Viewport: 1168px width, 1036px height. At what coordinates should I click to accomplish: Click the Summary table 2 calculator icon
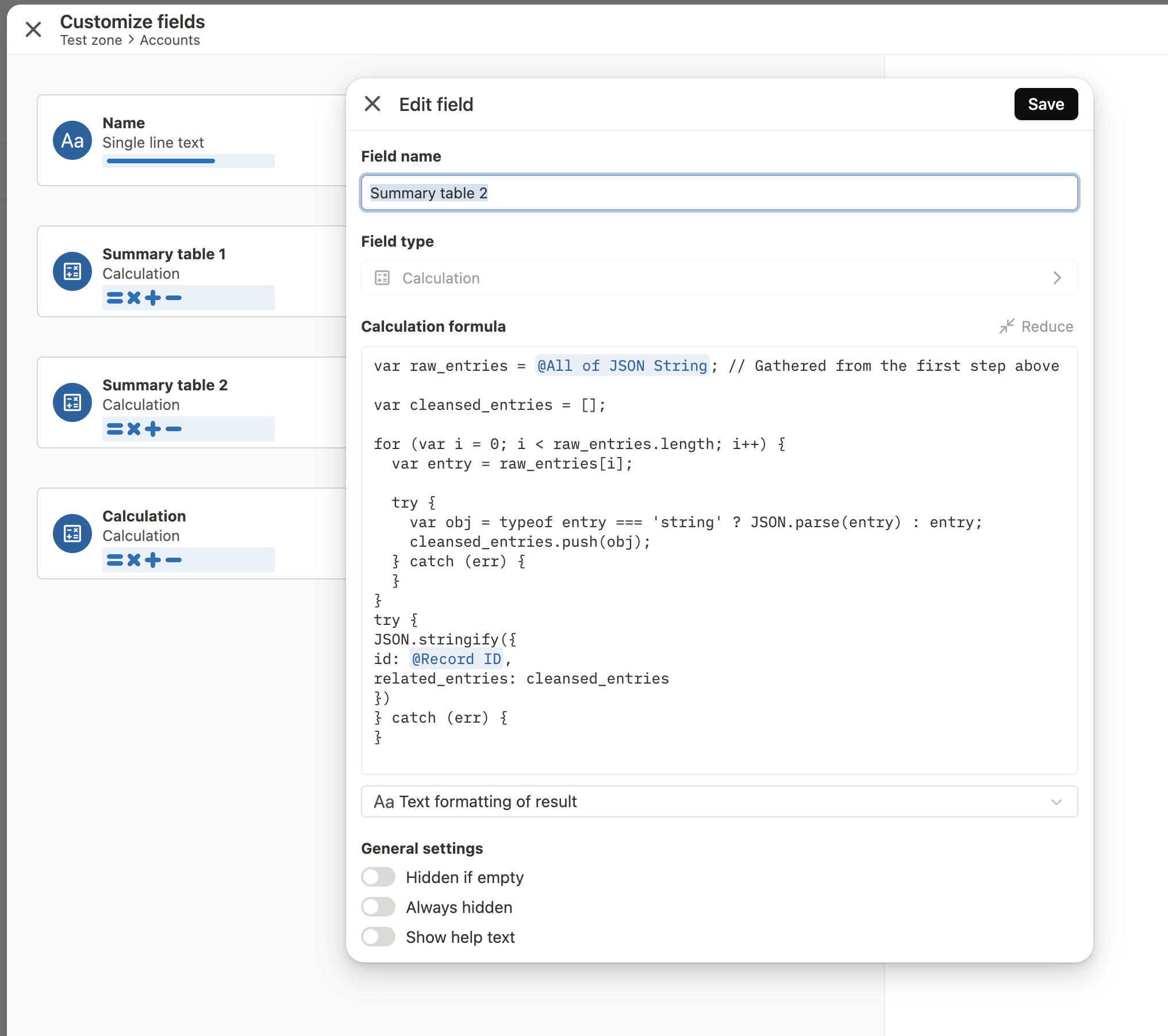[x=72, y=402]
